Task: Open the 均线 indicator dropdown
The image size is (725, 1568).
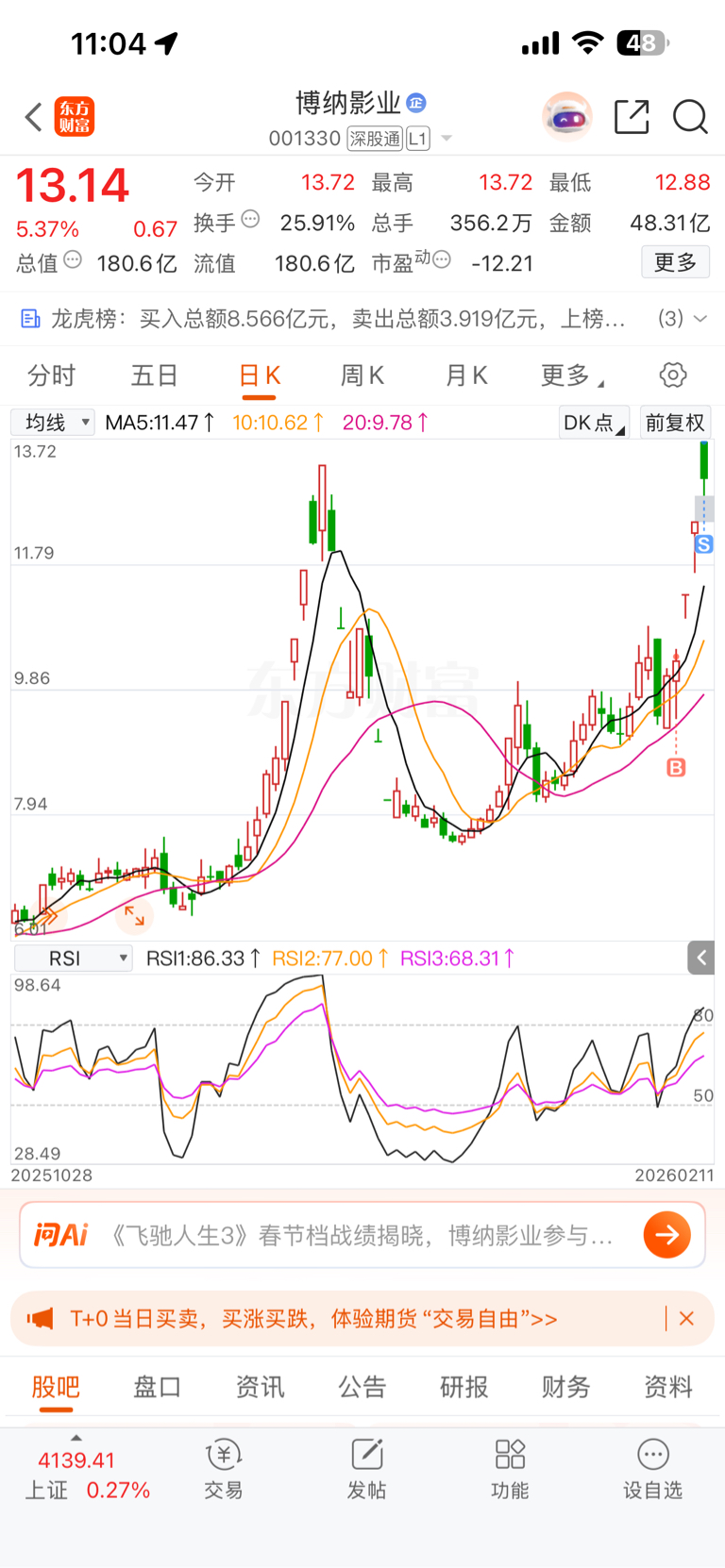Action: tap(53, 422)
